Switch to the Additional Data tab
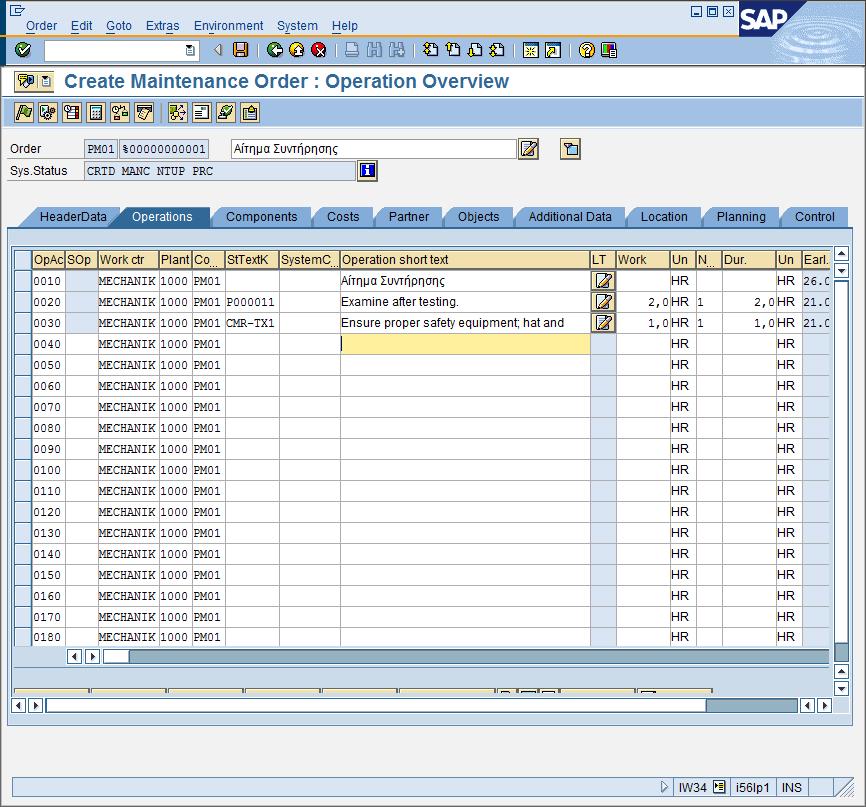Screen dimensions: 866x807 click(570, 217)
